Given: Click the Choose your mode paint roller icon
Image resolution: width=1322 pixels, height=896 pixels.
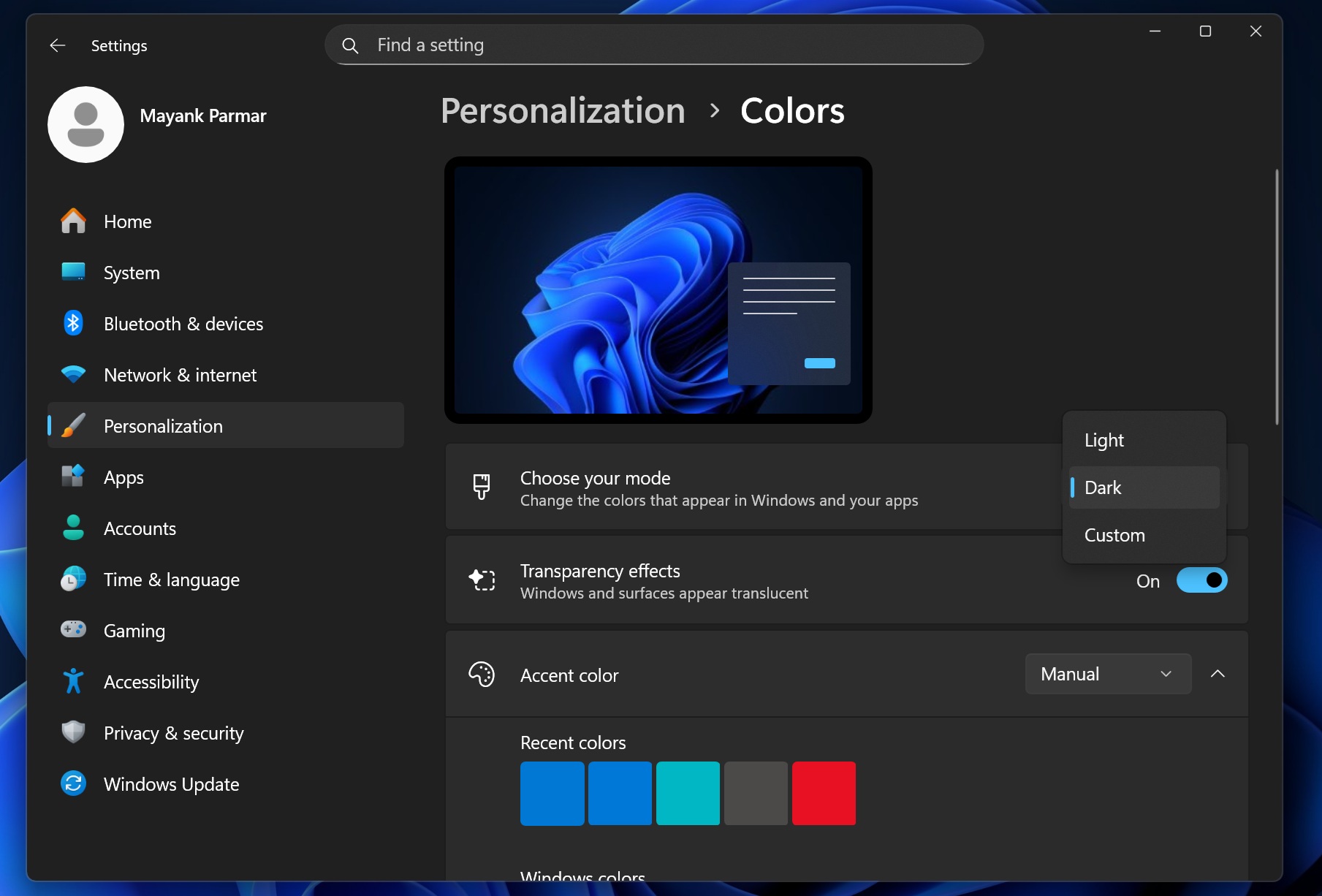Looking at the screenshot, I should click(482, 486).
